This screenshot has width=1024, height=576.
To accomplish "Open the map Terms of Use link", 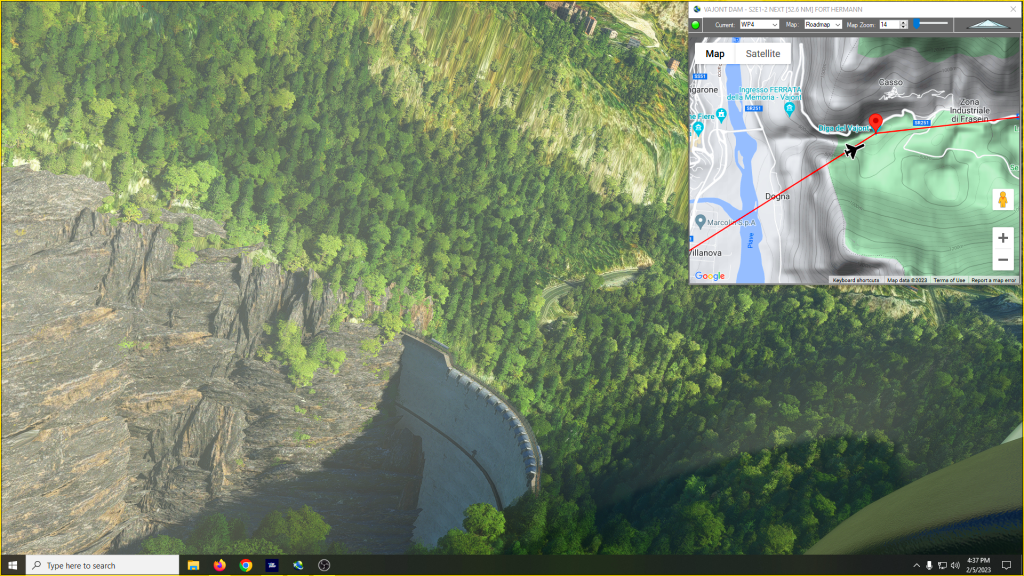I will point(949,280).
